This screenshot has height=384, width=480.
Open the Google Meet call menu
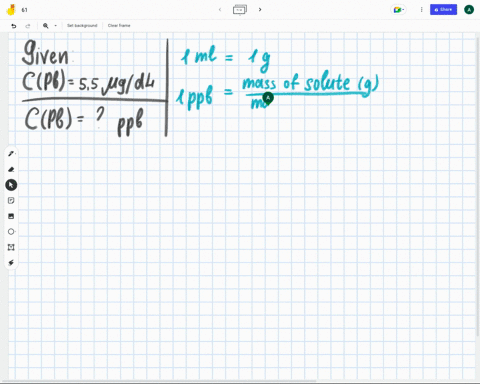click(x=398, y=10)
